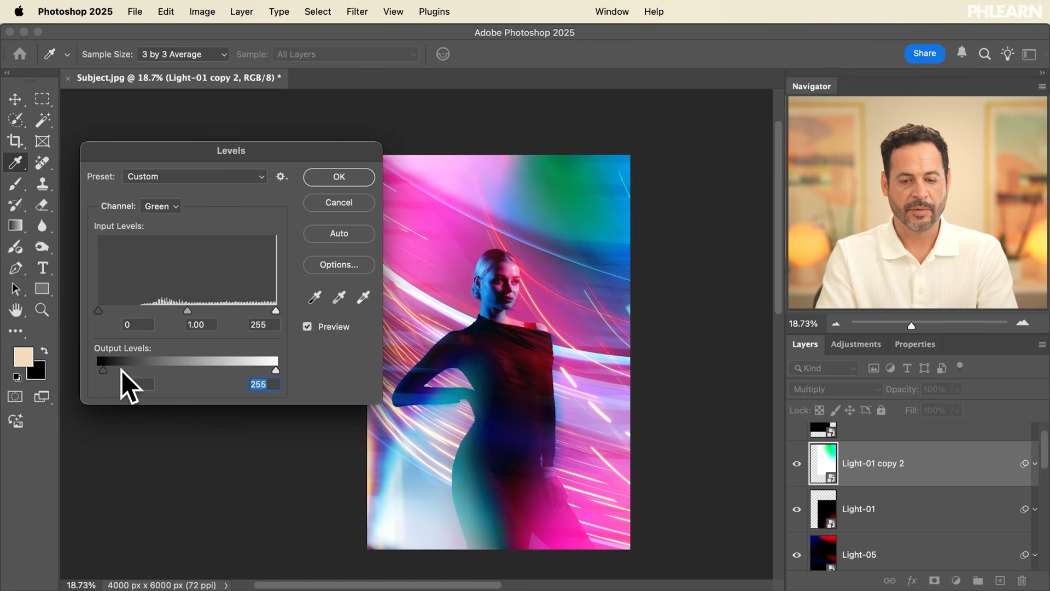
Task: Add layer style via fx icon
Action: pyautogui.click(x=911, y=581)
